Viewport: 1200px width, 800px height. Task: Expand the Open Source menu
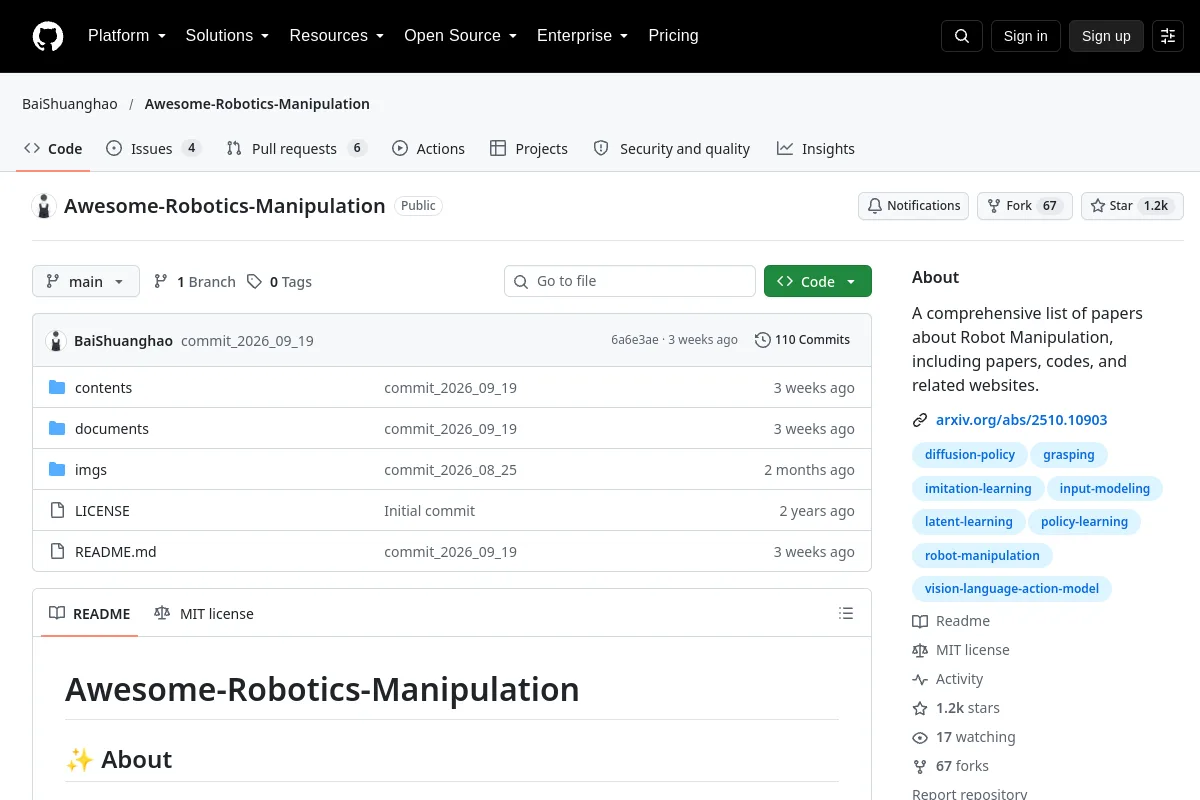tap(461, 36)
